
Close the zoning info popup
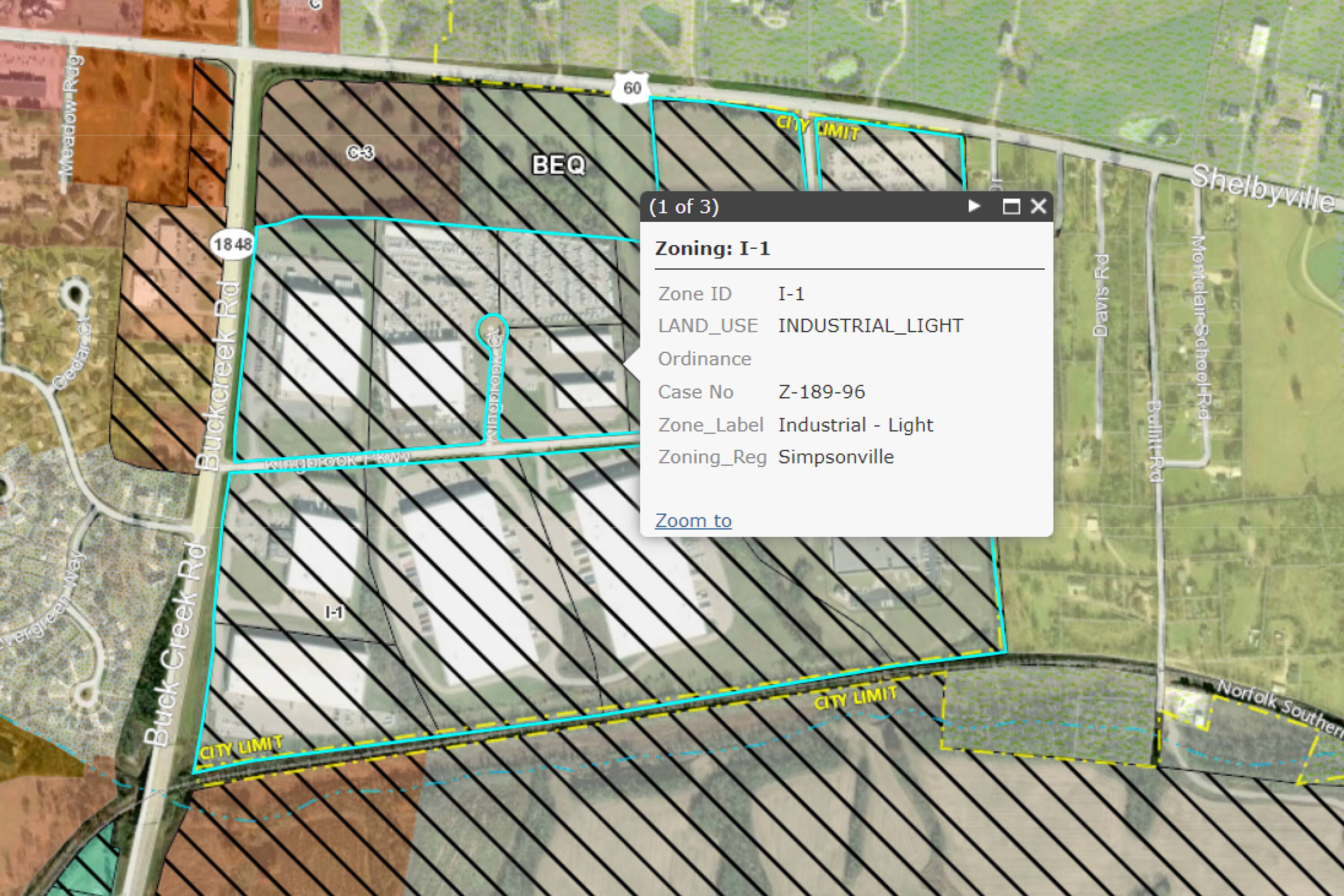point(1039,206)
